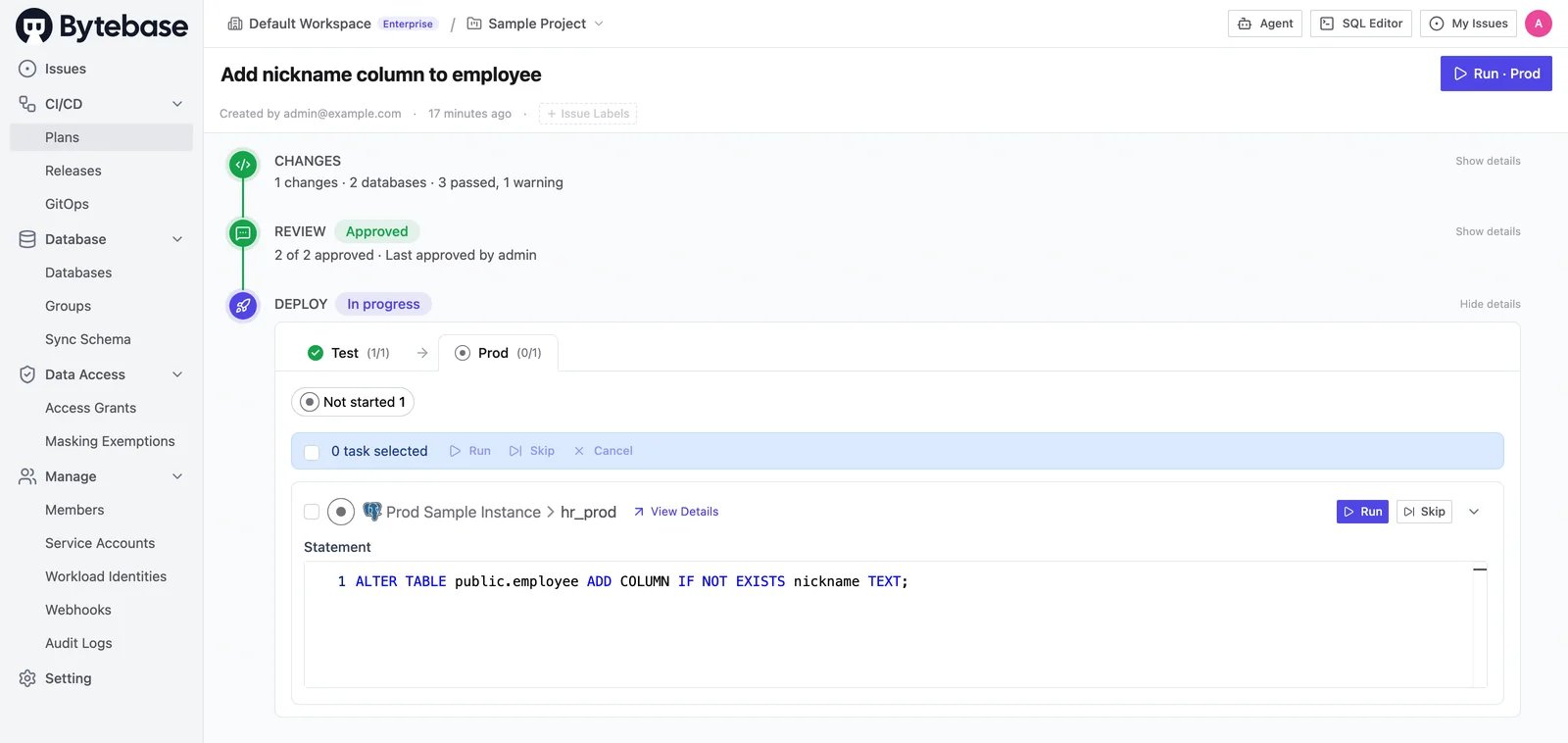
Task: Click the Deploy rocket step icon
Action: pos(243,306)
